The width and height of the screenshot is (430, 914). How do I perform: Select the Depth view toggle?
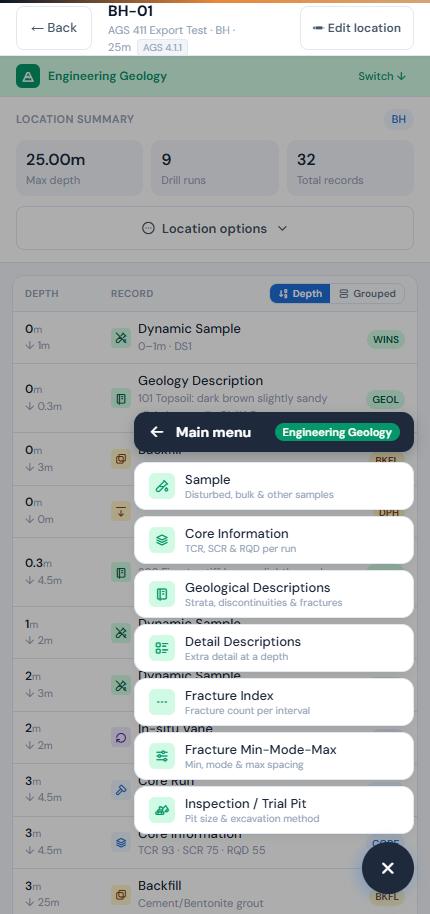[300, 294]
